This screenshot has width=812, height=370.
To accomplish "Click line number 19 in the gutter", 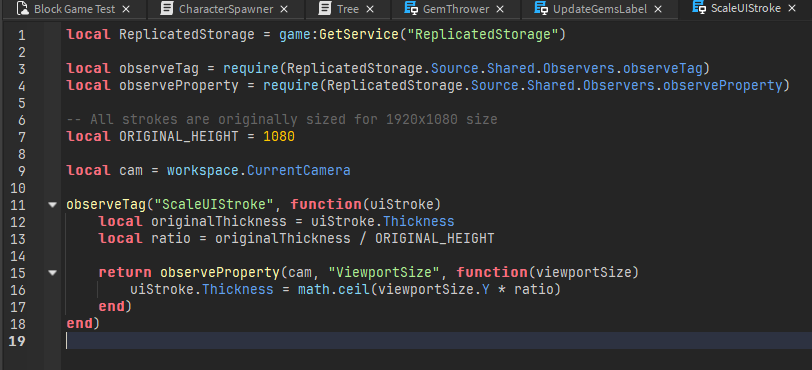I will (17, 341).
